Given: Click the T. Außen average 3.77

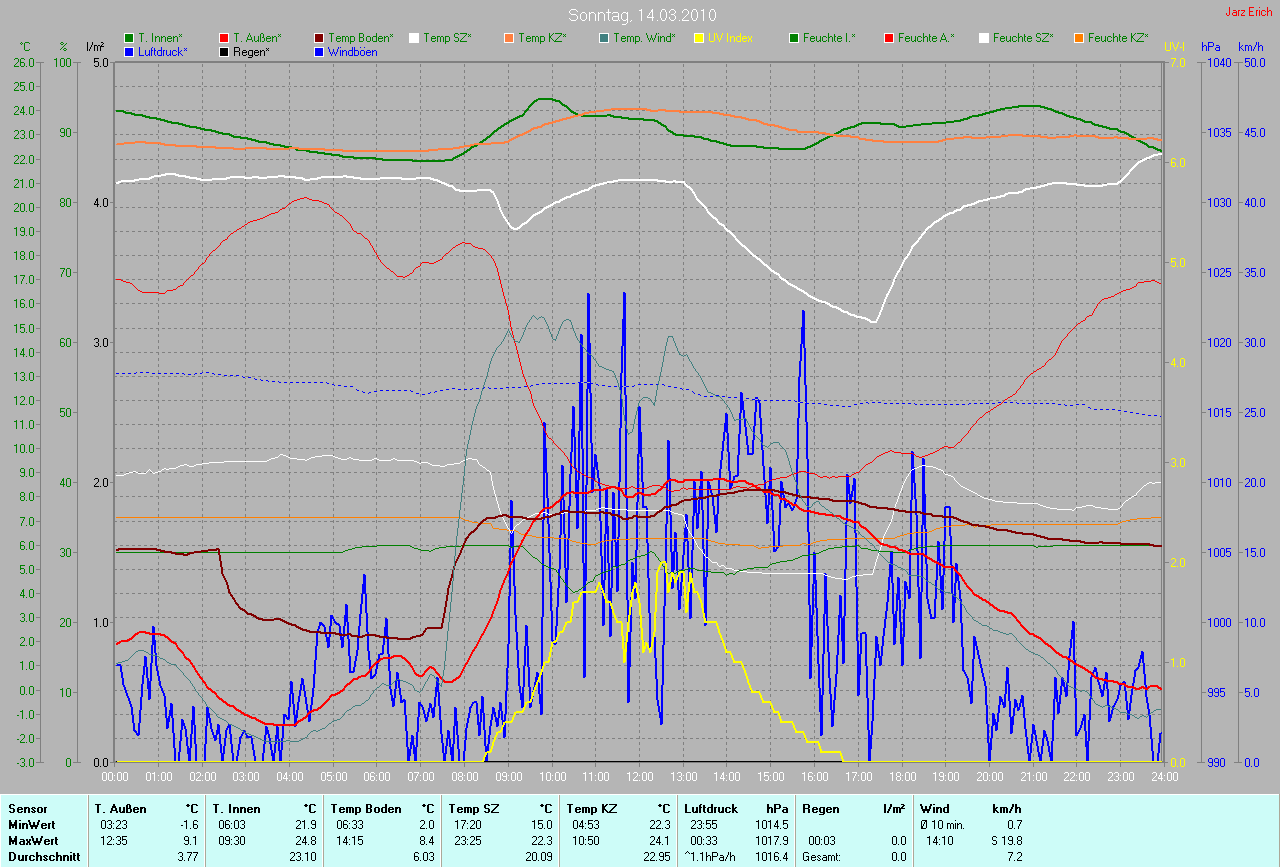Looking at the screenshot, I should point(189,857).
